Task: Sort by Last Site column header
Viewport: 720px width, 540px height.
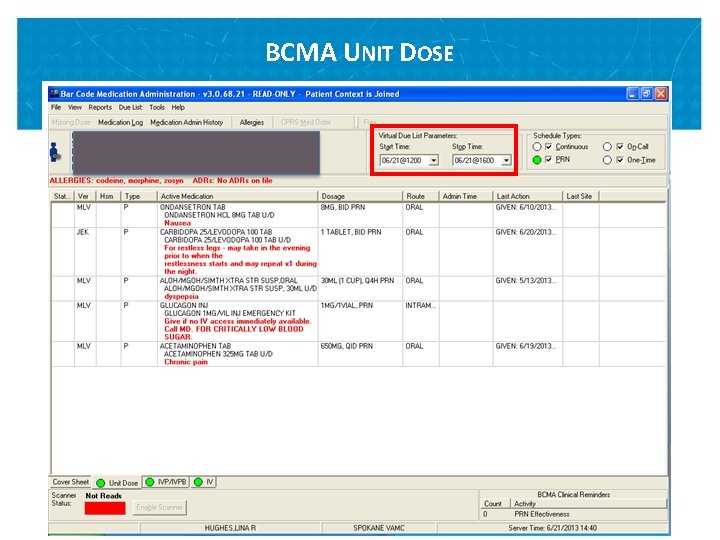Action: click(x=581, y=196)
